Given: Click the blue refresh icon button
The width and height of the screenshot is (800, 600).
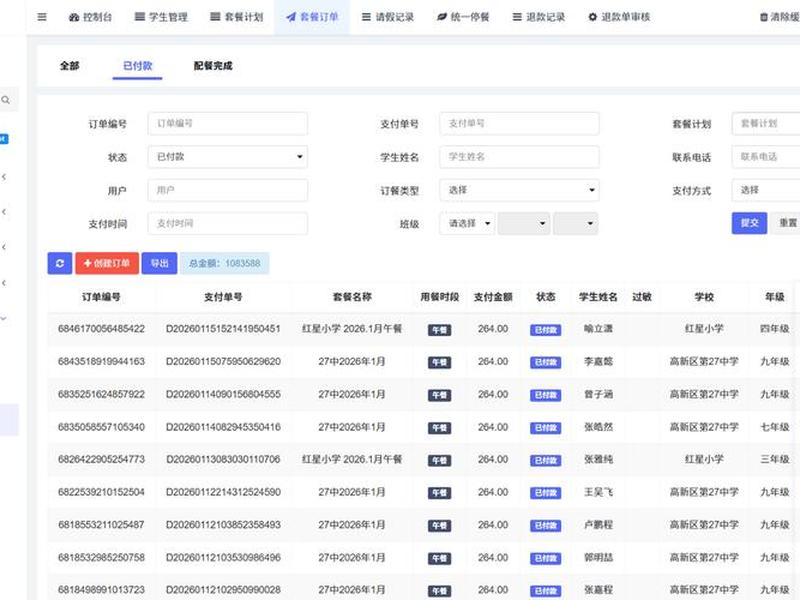Looking at the screenshot, I should pyautogui.click(x=60, y=263).
